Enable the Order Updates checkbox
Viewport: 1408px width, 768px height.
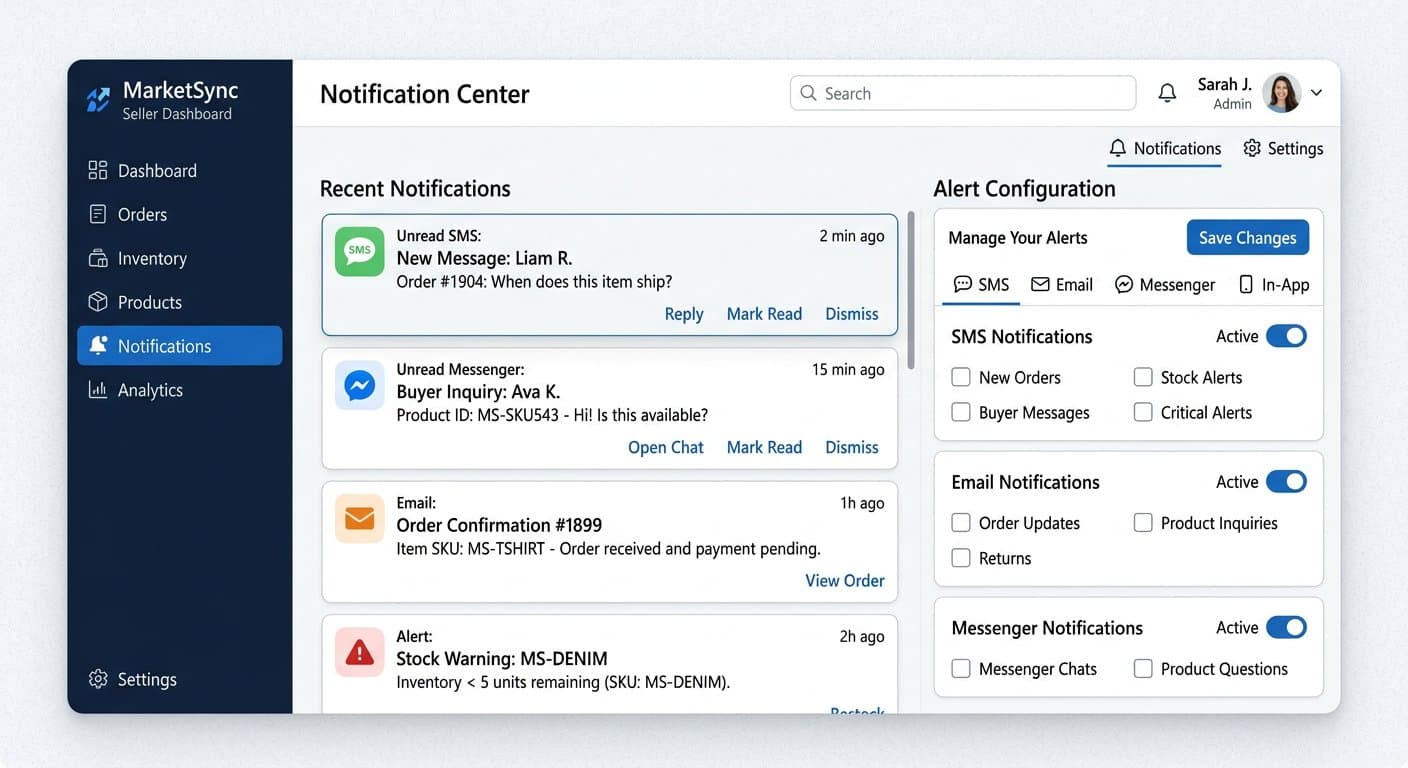[961, 523]
